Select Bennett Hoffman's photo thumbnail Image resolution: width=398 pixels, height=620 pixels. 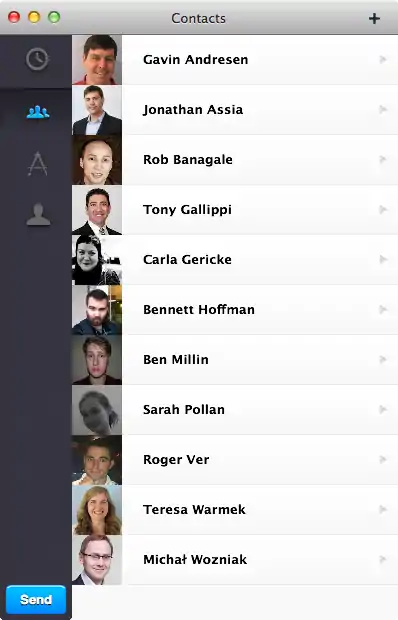click(97, 310)
